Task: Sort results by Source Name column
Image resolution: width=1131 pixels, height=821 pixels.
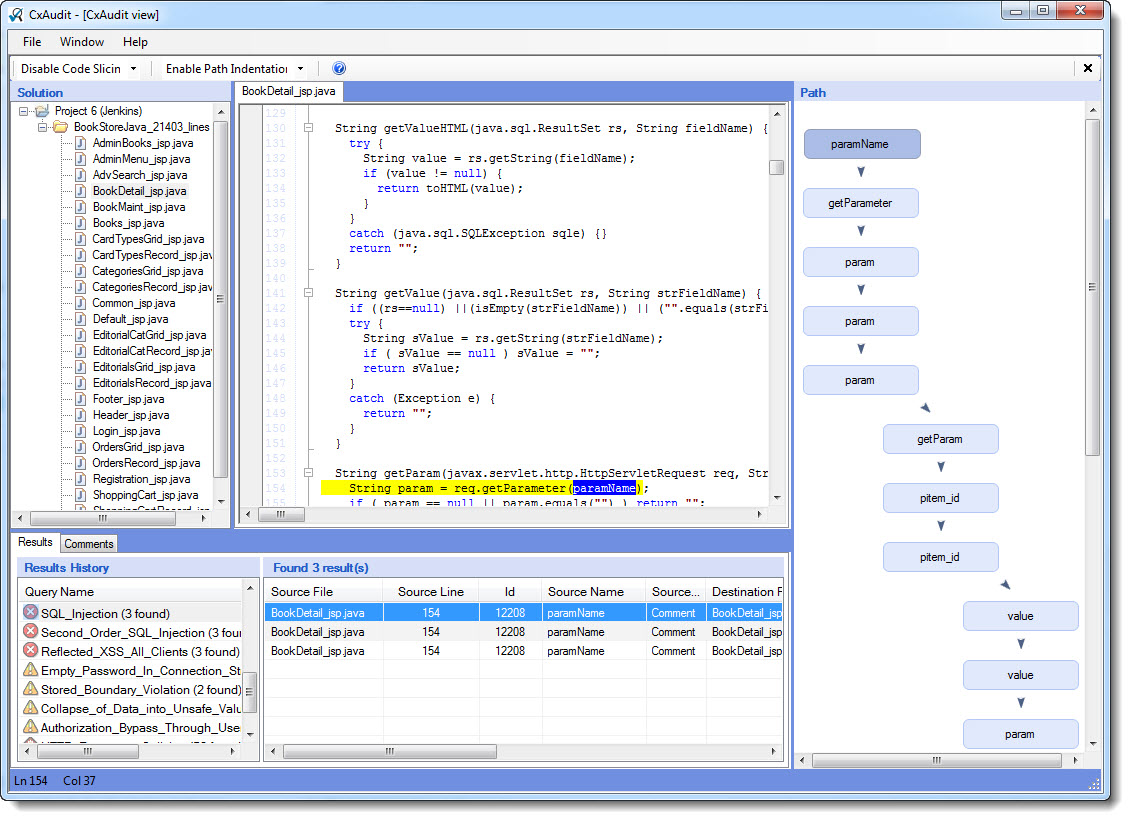Action: (593, 592)
